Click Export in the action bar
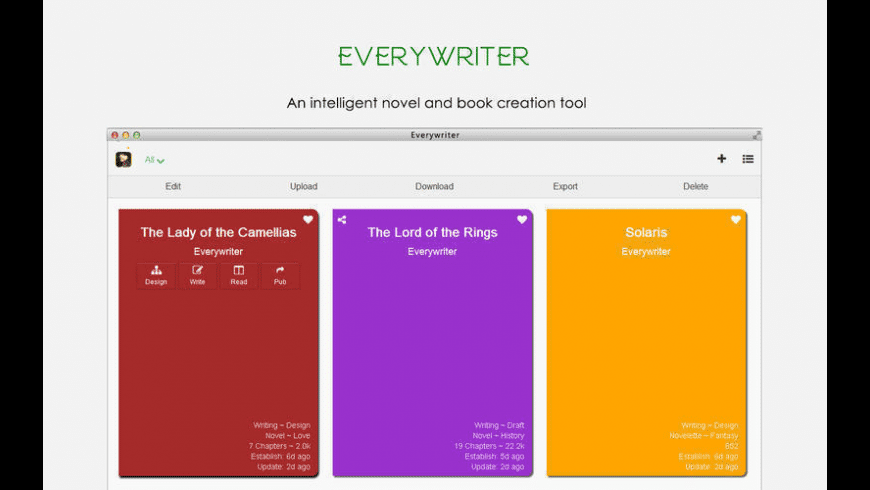The image size is (870, 490). (565, 187)
